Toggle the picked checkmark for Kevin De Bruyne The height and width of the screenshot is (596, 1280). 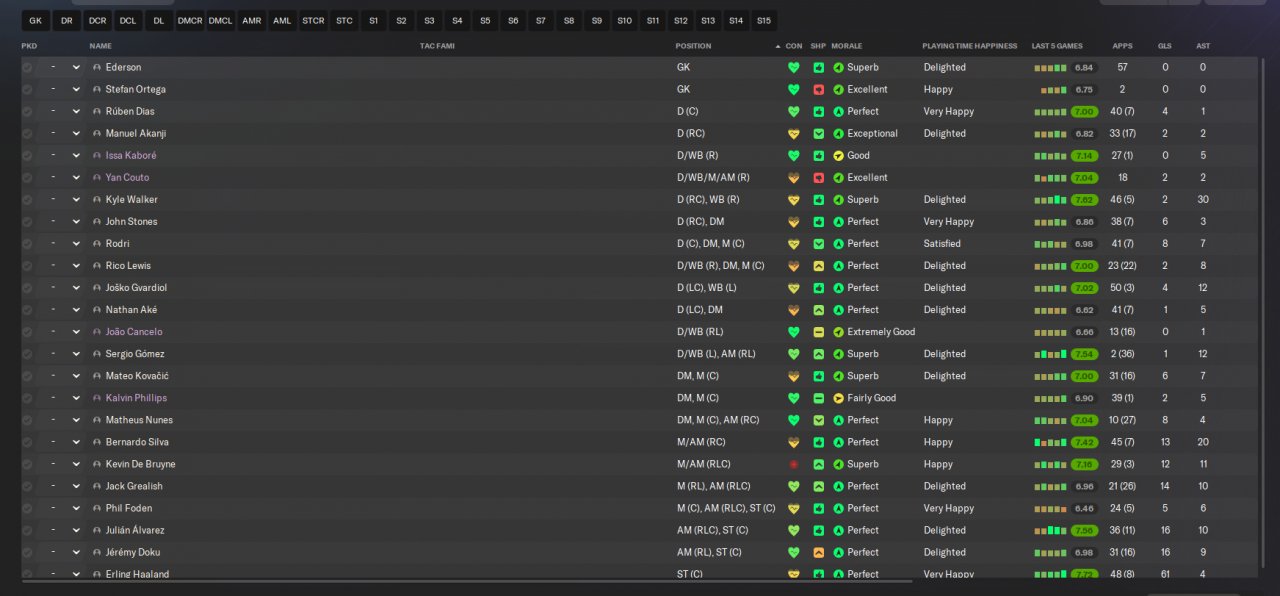(x=27, y=465)
